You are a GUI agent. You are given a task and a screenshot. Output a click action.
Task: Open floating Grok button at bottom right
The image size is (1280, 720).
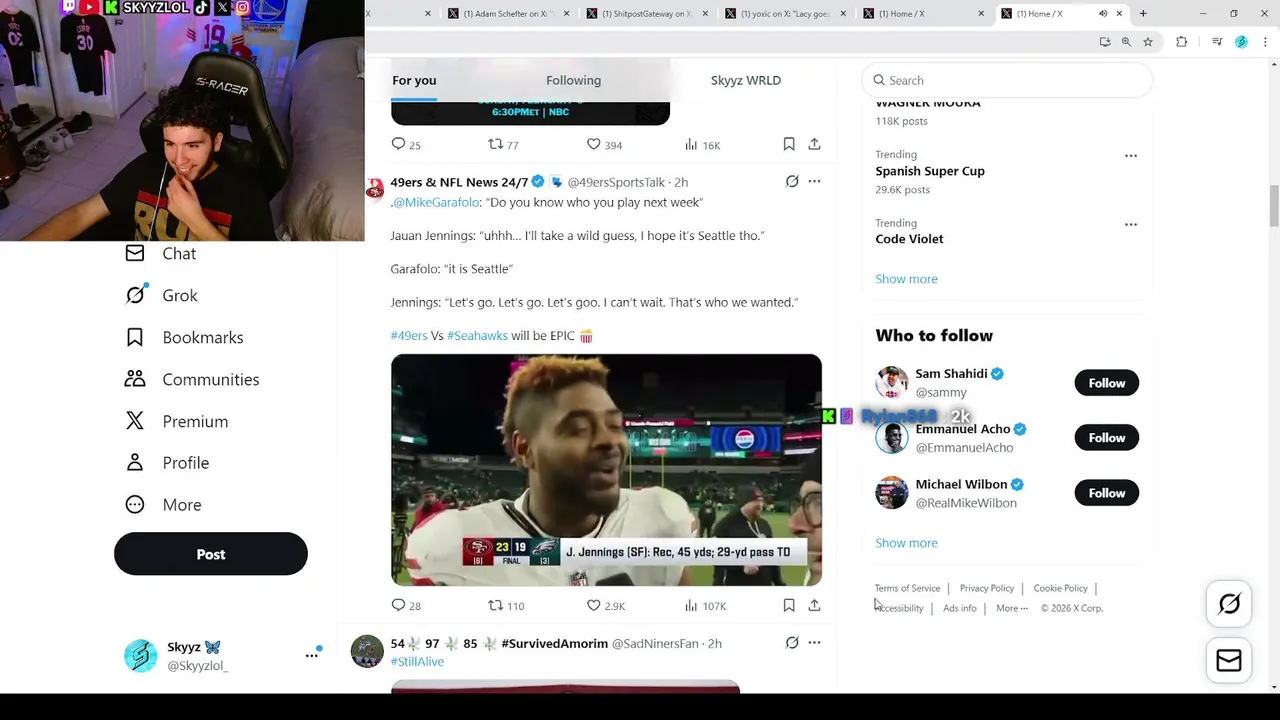(x=1229, y=603)
